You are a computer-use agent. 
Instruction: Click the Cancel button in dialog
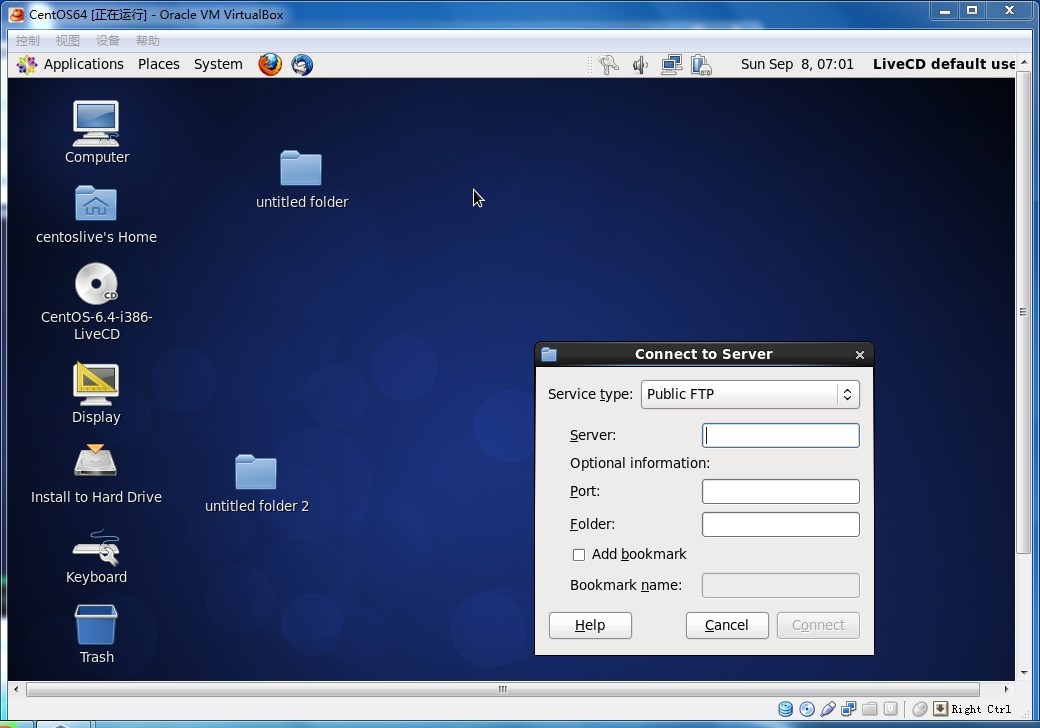pos(727,625)
